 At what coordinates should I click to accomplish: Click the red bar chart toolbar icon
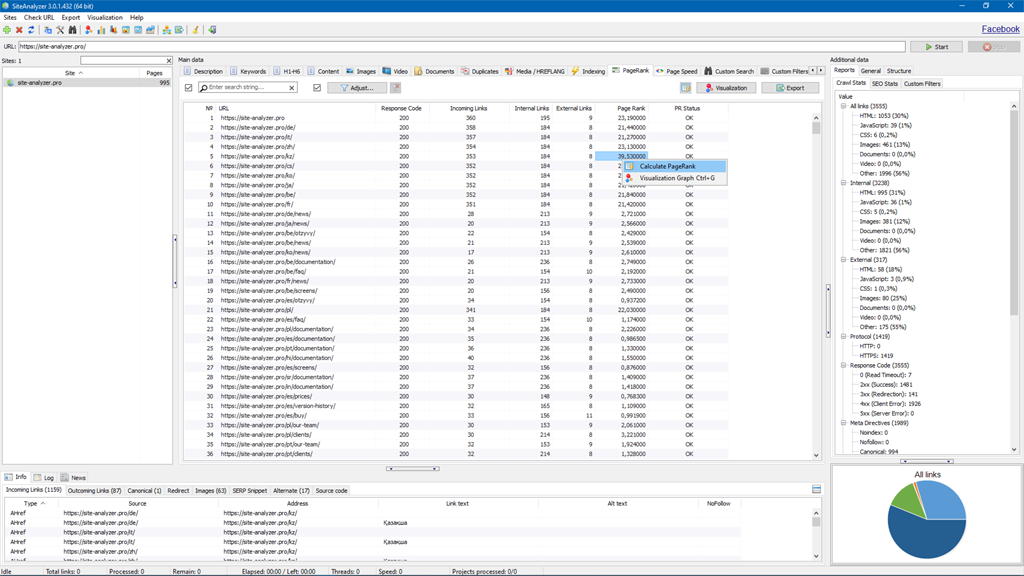[114, 30]
